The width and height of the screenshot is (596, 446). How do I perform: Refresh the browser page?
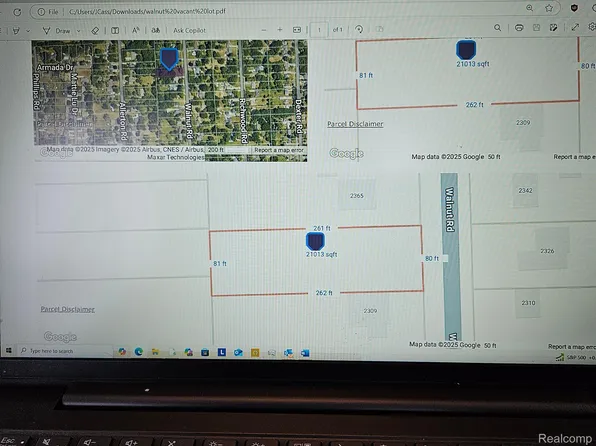point(17,12)
